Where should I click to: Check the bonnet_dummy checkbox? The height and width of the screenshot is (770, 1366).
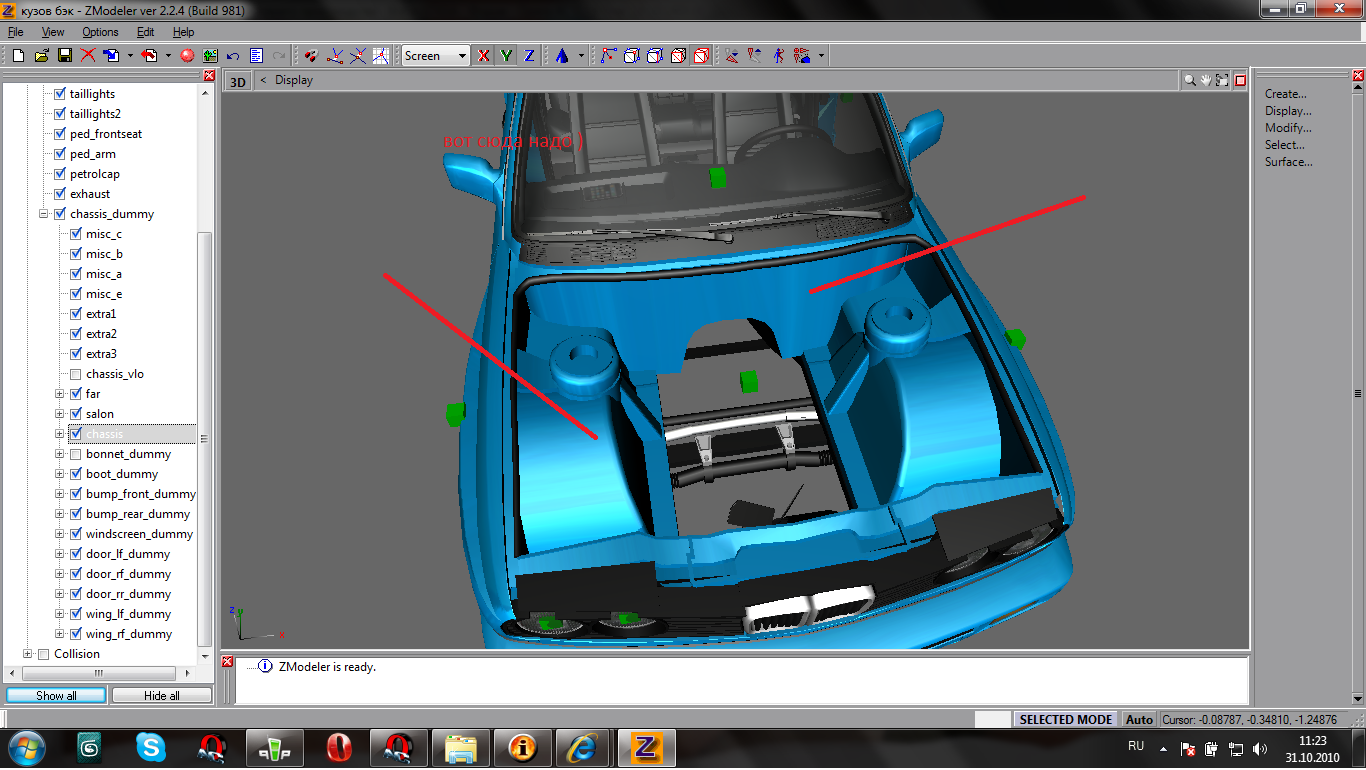point(76,454)
